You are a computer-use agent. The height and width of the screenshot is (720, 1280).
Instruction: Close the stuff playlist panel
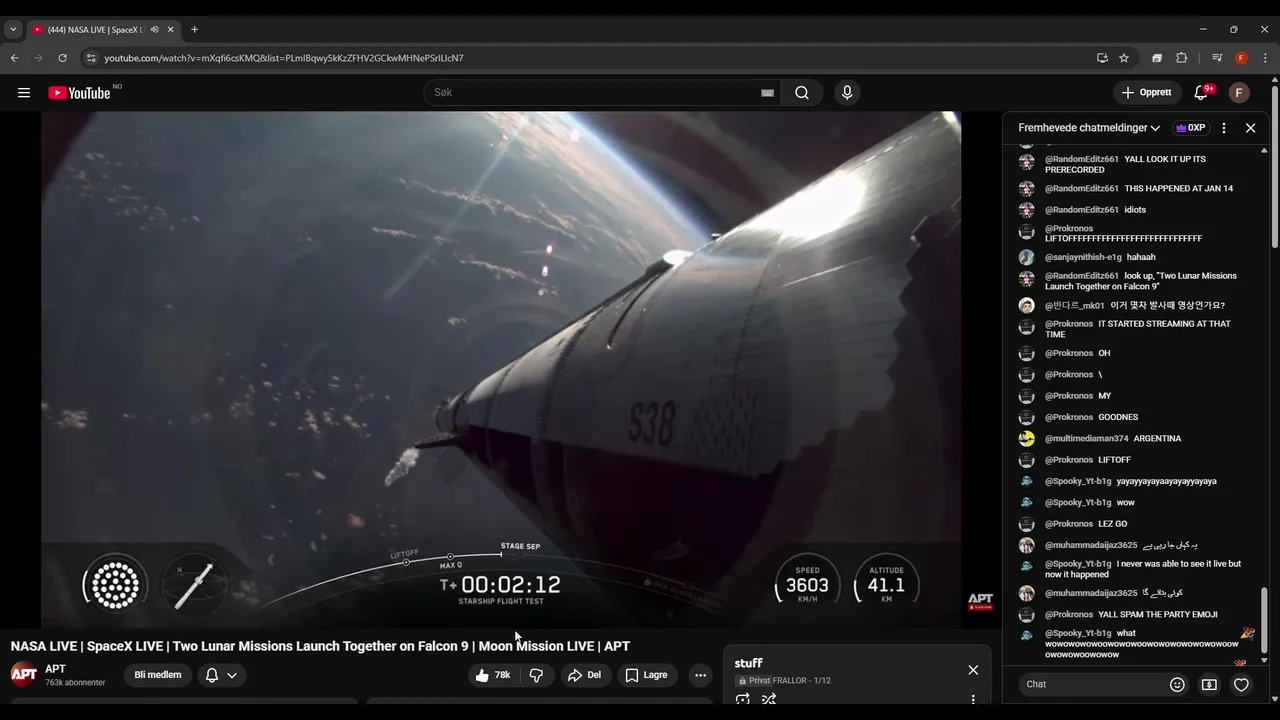[x=973, y=670]
